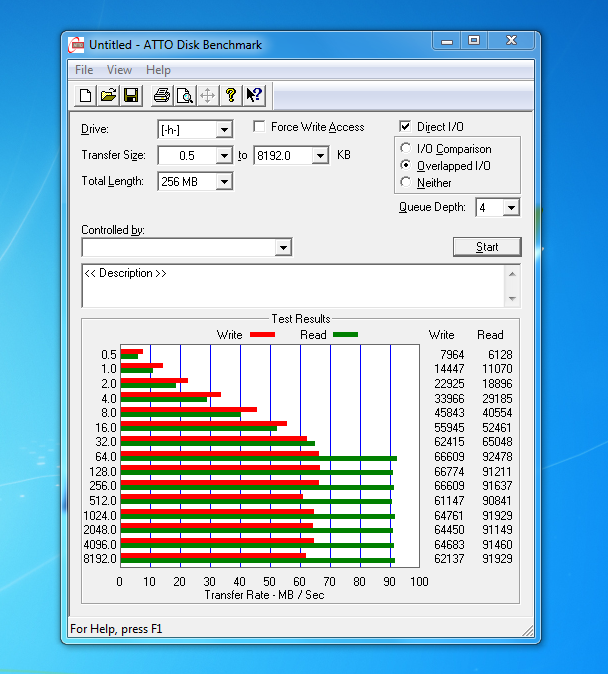Open the File menu
This screenshot has width=608, height=674.
[x=84, y=70]
